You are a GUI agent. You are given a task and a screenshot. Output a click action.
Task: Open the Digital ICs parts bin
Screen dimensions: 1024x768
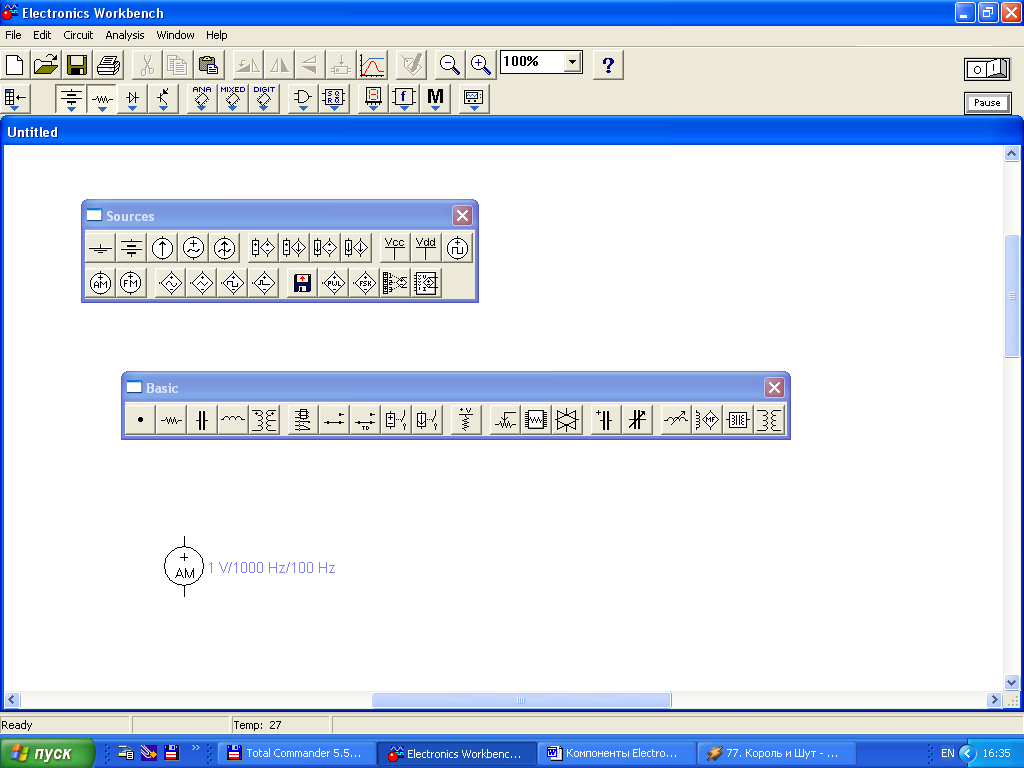(x=264, y=99)
